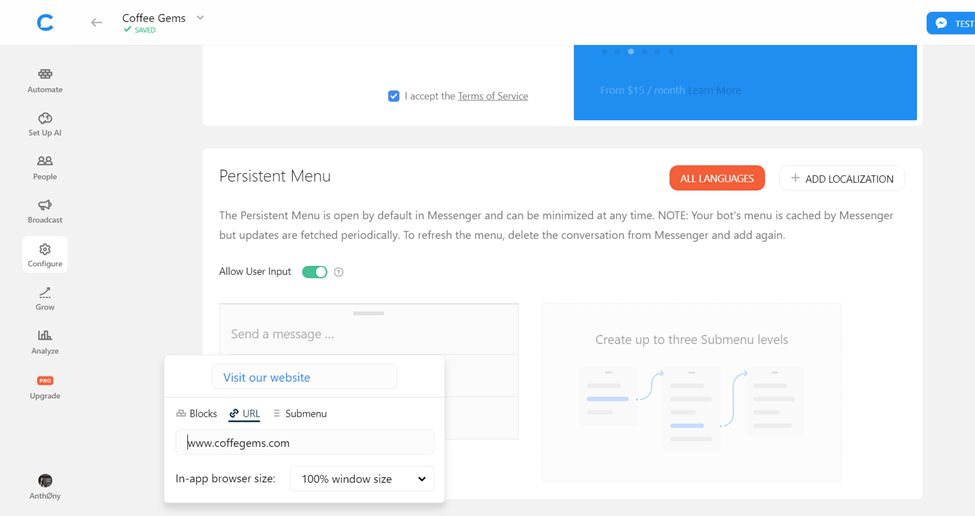Switch to the Blocks tab
The width and height of the screenshot is (975, 516).
[196, 413]
